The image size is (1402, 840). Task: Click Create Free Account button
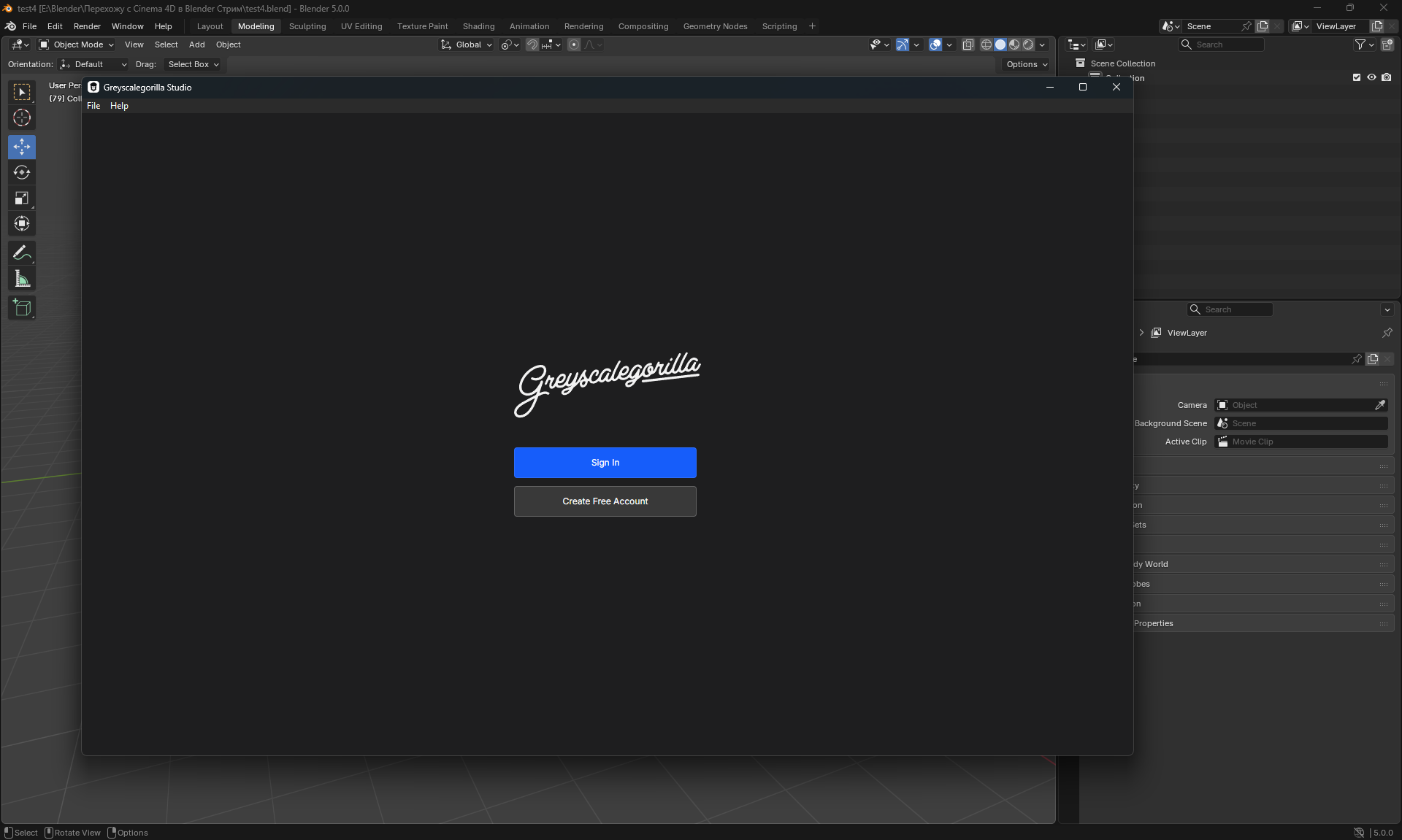click(605, 501)
